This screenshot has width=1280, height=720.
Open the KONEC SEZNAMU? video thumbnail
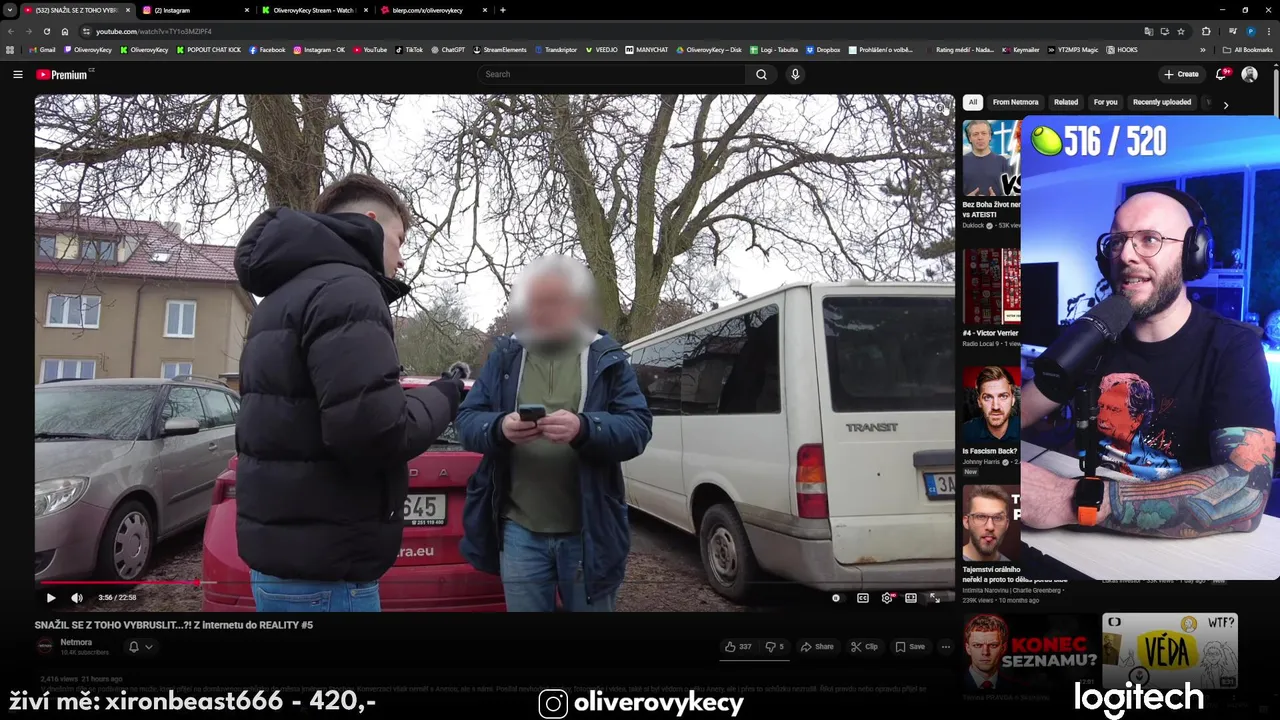click(1030, 653)
